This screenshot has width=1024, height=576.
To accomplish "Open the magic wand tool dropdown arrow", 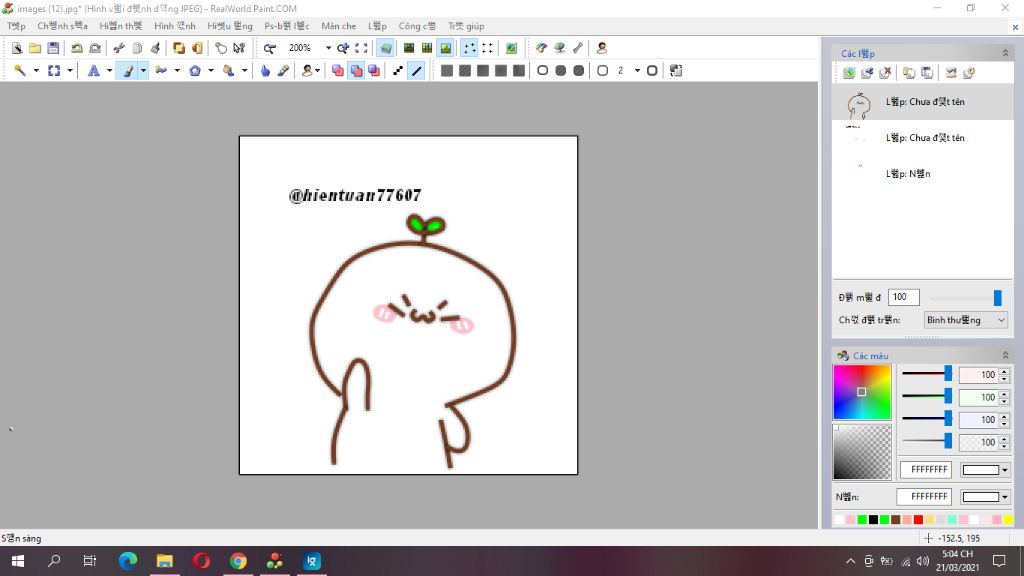I will pos(36,71).
